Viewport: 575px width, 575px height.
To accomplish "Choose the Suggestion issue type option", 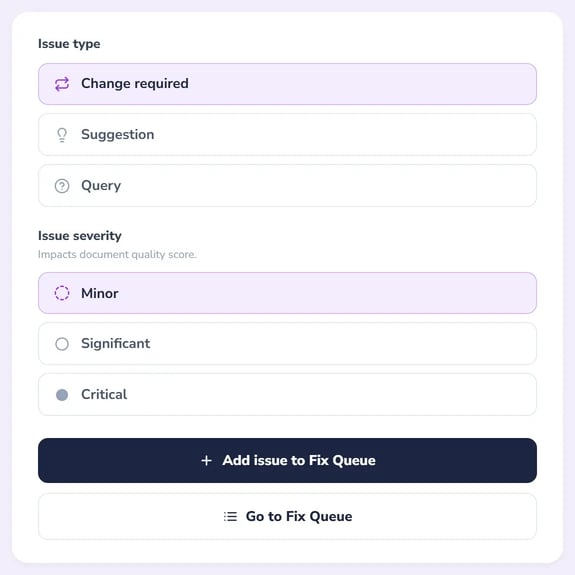I will (x=288, y=135).
